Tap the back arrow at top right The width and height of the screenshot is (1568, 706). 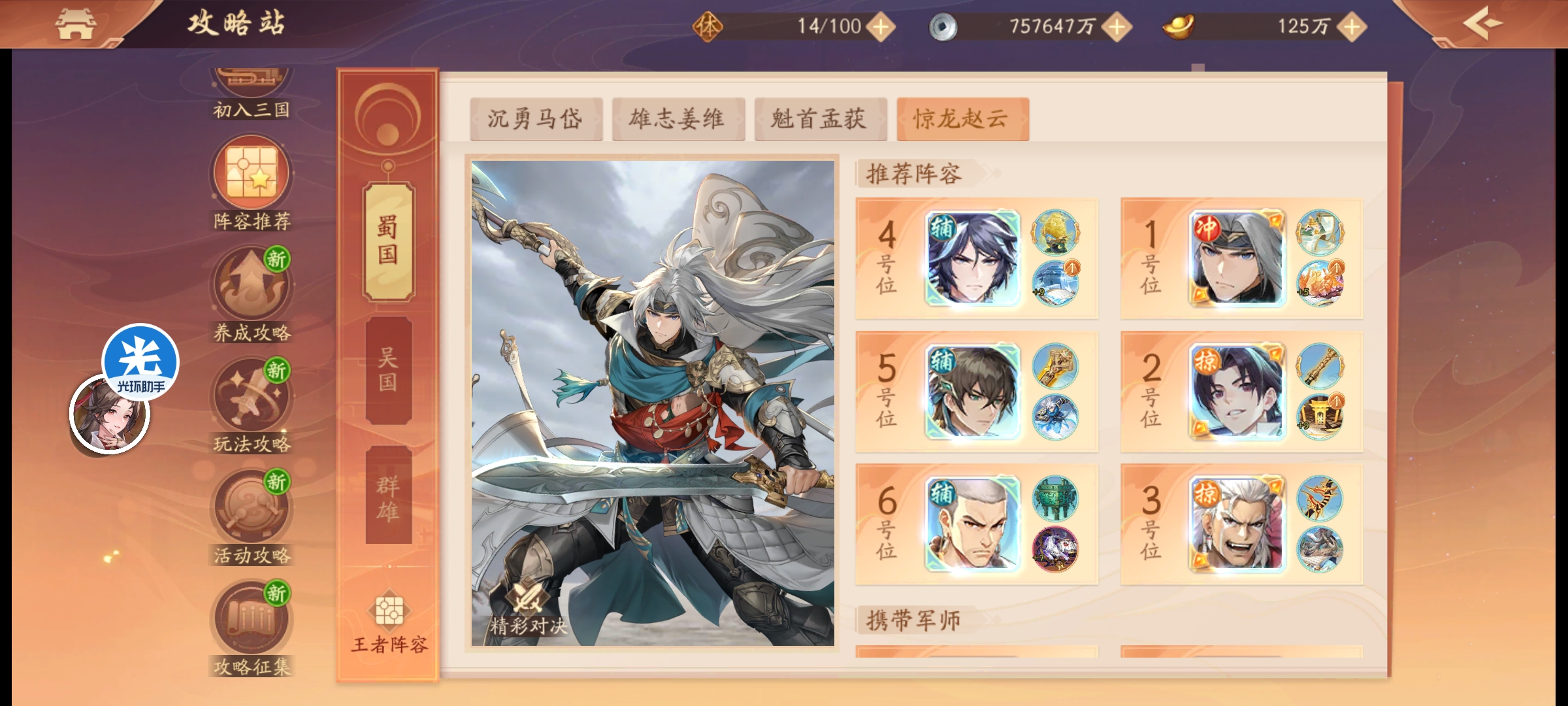(x=1482, y=24)
